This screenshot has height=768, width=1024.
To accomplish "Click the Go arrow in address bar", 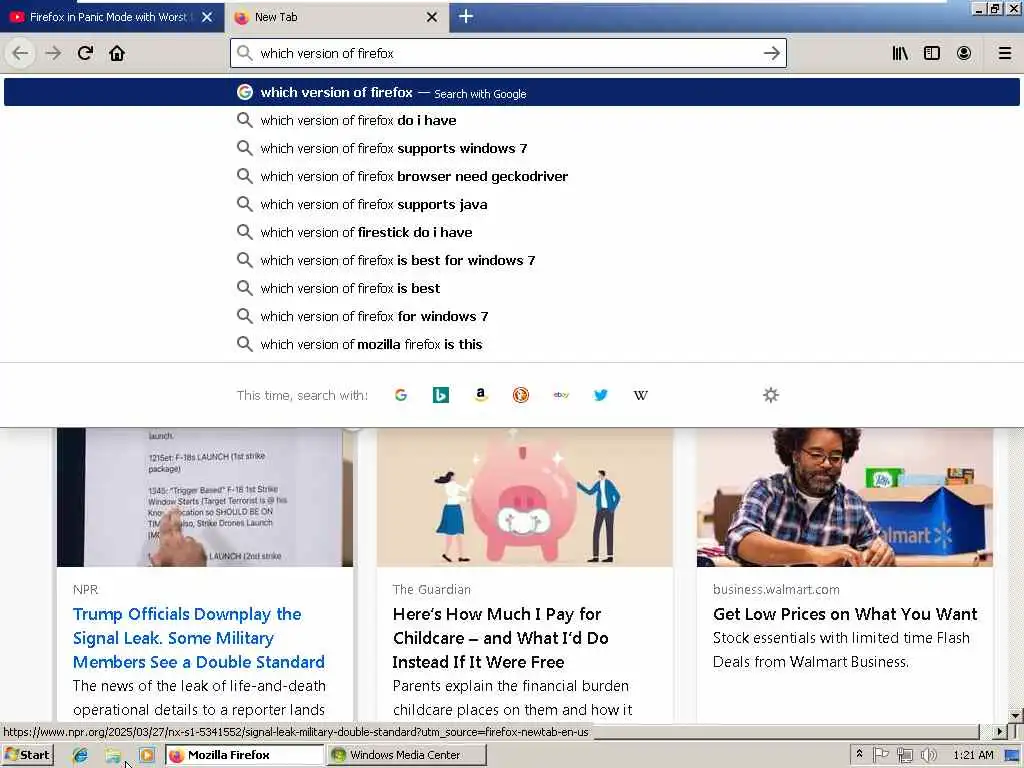I will point(771,54).
